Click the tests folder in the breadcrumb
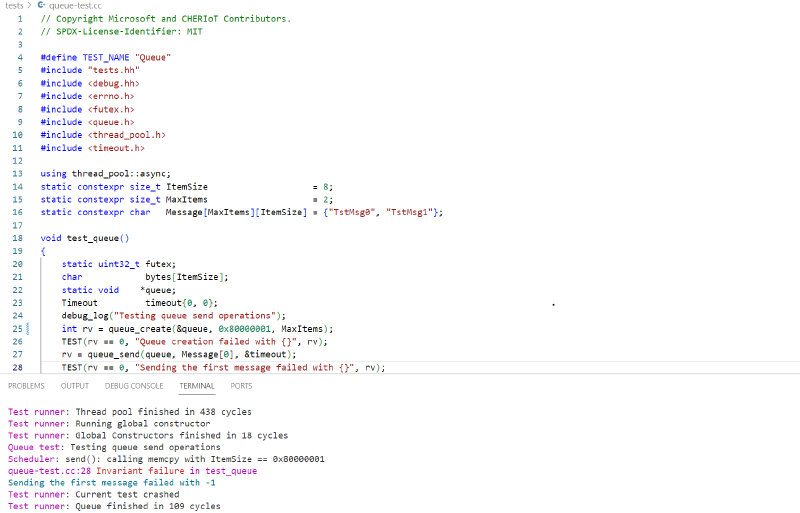 point(12,5)
